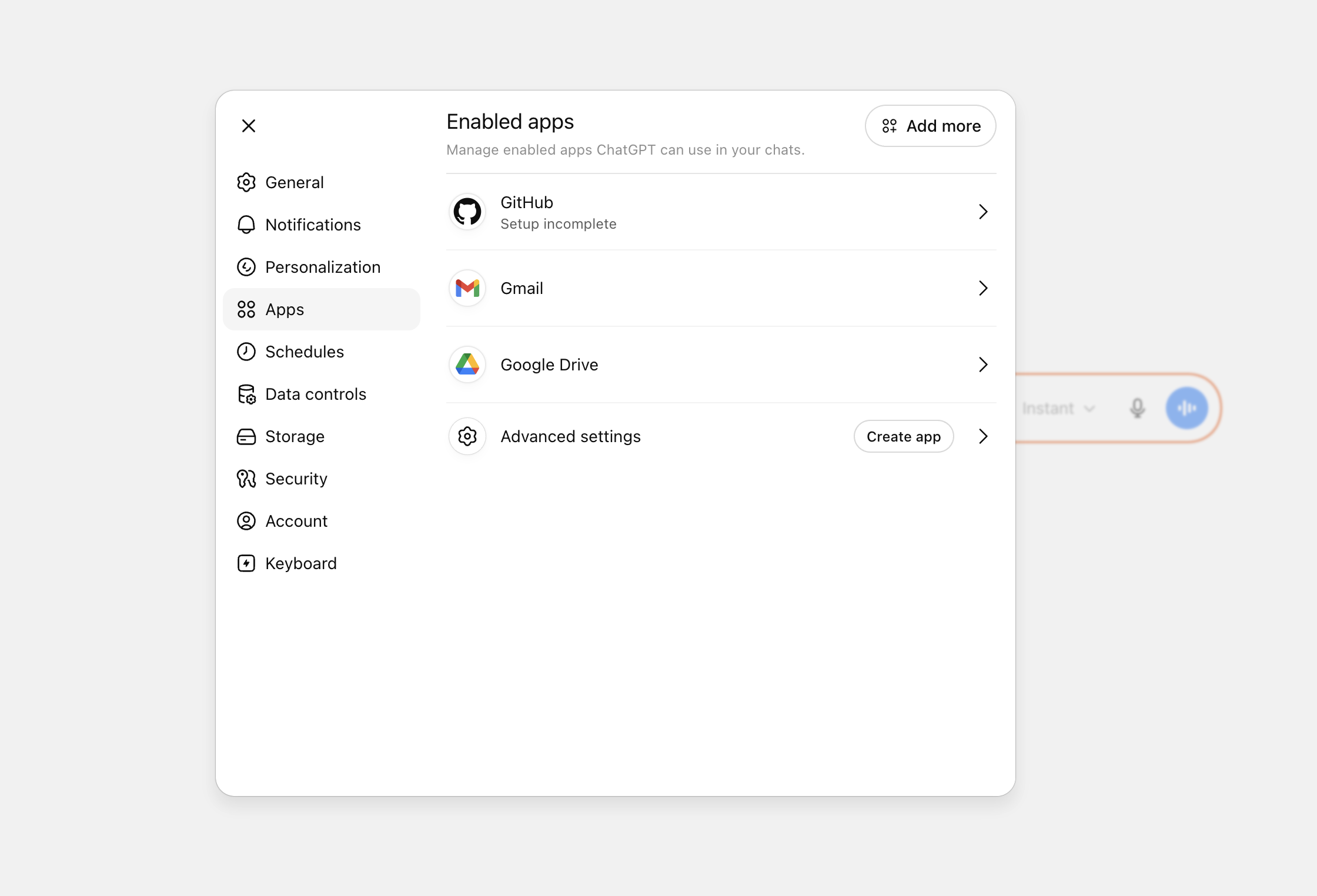Switch to the Schedules tab
The width and height of the screenshot is (1317, 896).
322,352
